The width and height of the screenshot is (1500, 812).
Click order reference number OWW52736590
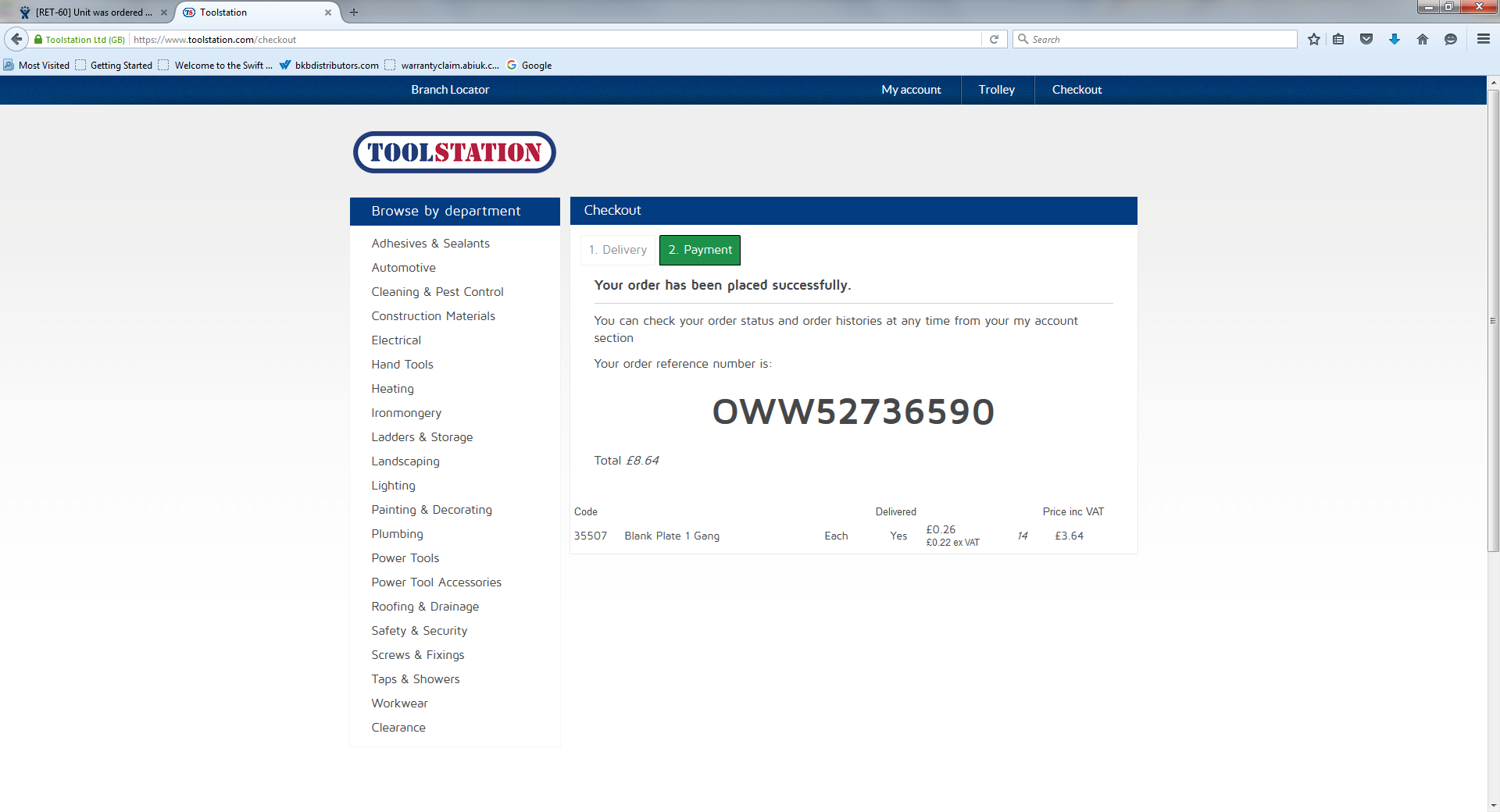click(x=853, y=411)
